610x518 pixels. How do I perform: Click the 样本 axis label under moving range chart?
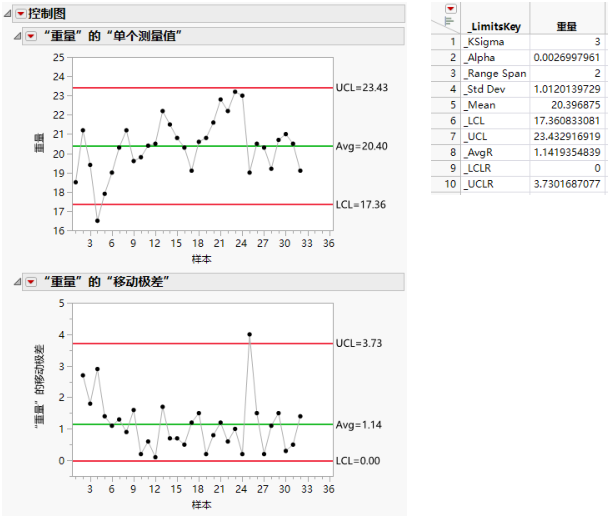(x=202, y=505)
